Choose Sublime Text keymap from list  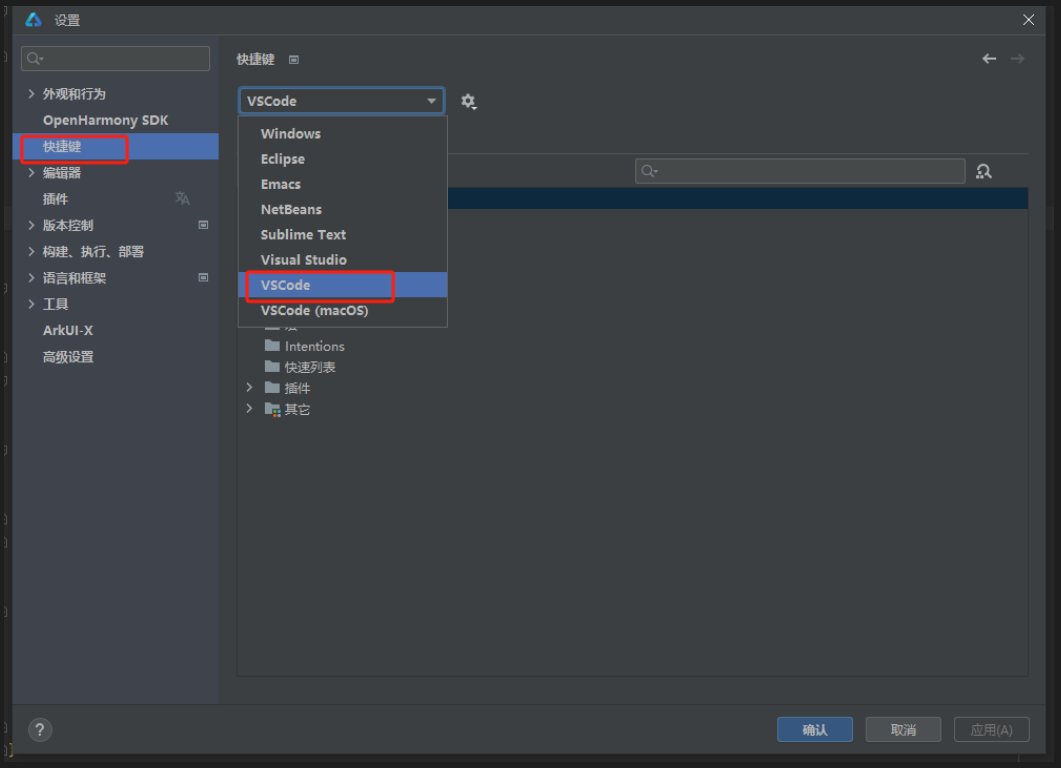pos(342,235)
